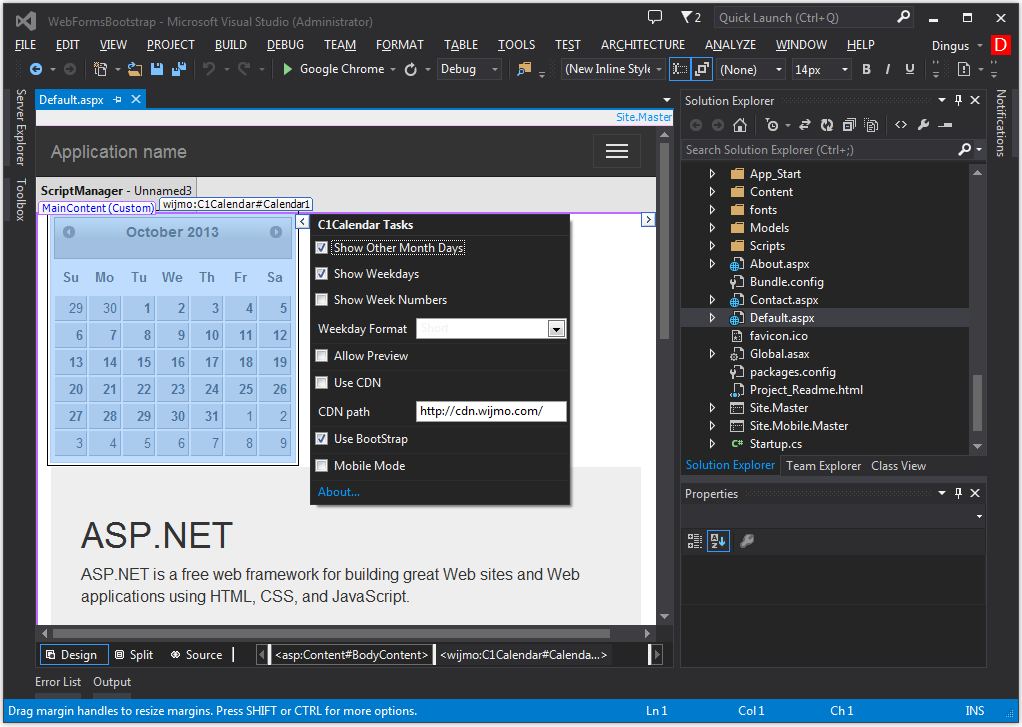This screenshot has width=1022, height=727.
Task: Open the FILE menu
Action: [x=25, y=45]
